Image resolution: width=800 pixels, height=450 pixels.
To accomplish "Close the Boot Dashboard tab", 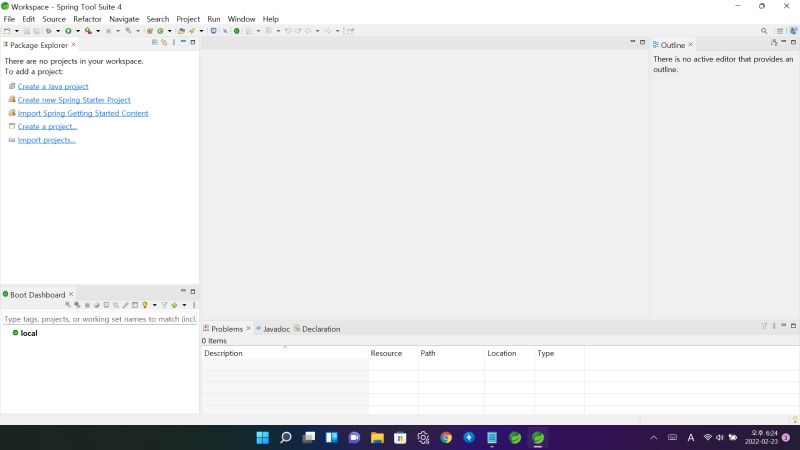I will 71,294.
